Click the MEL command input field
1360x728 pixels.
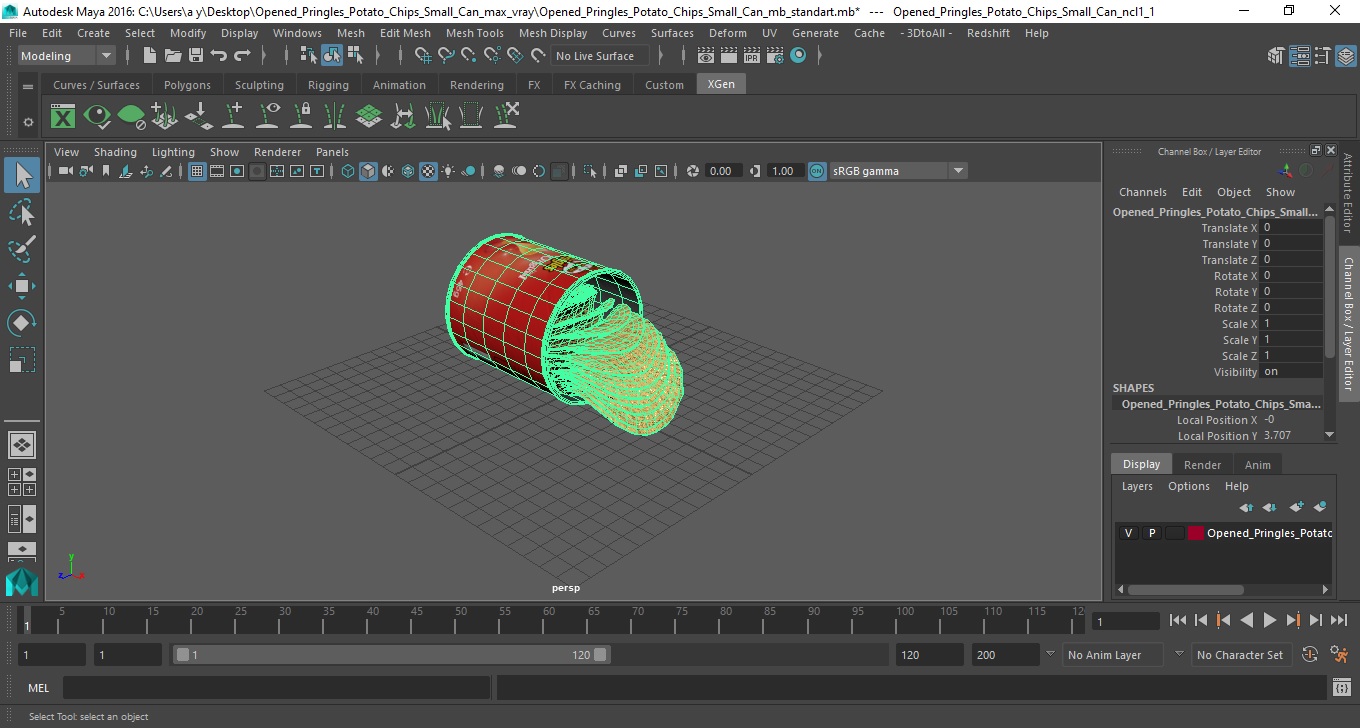[x=276, y=688]
